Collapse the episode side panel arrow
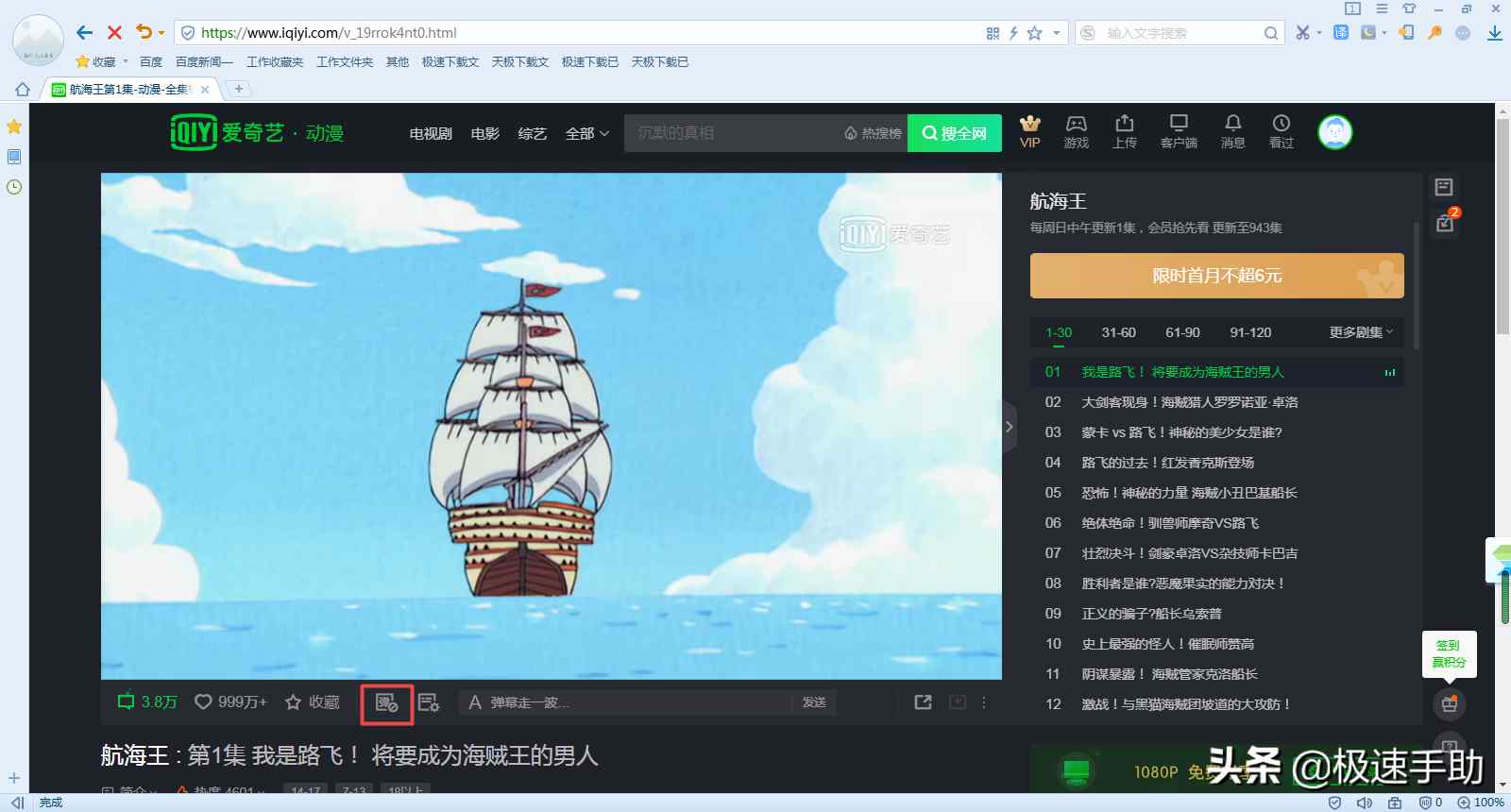Image resolution: width=1511 pixels, height=812 pixels. (x=1009, y=427)
